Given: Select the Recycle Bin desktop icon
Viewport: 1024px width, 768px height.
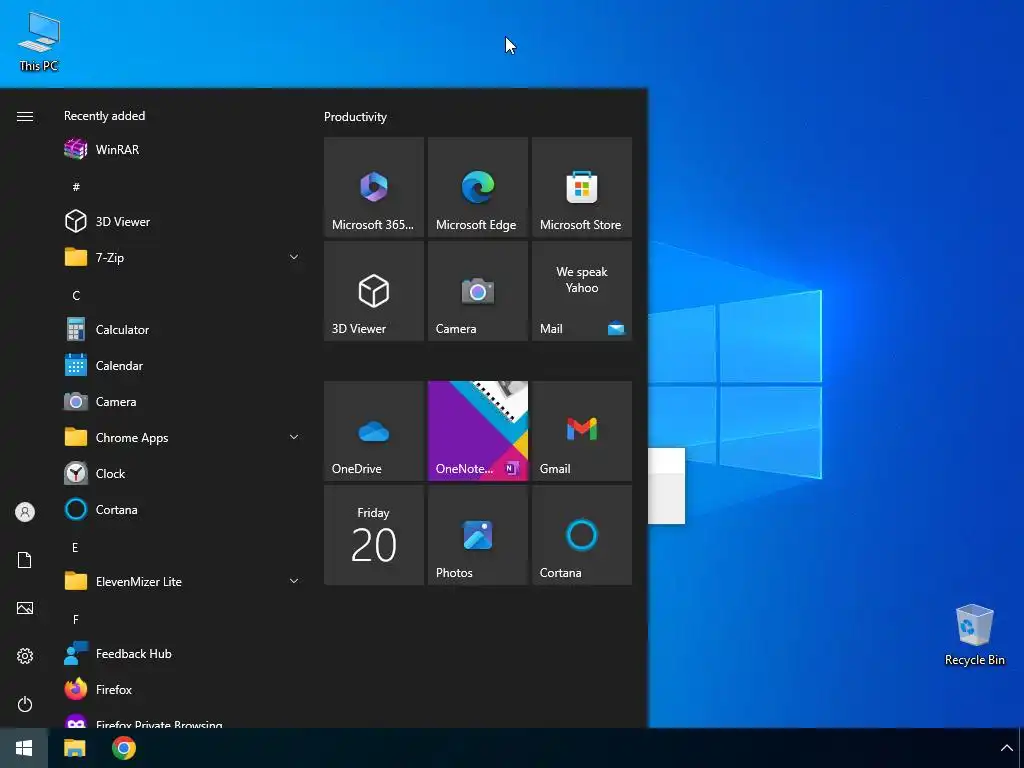Looking at the screenshot, I should pos(974,635).
